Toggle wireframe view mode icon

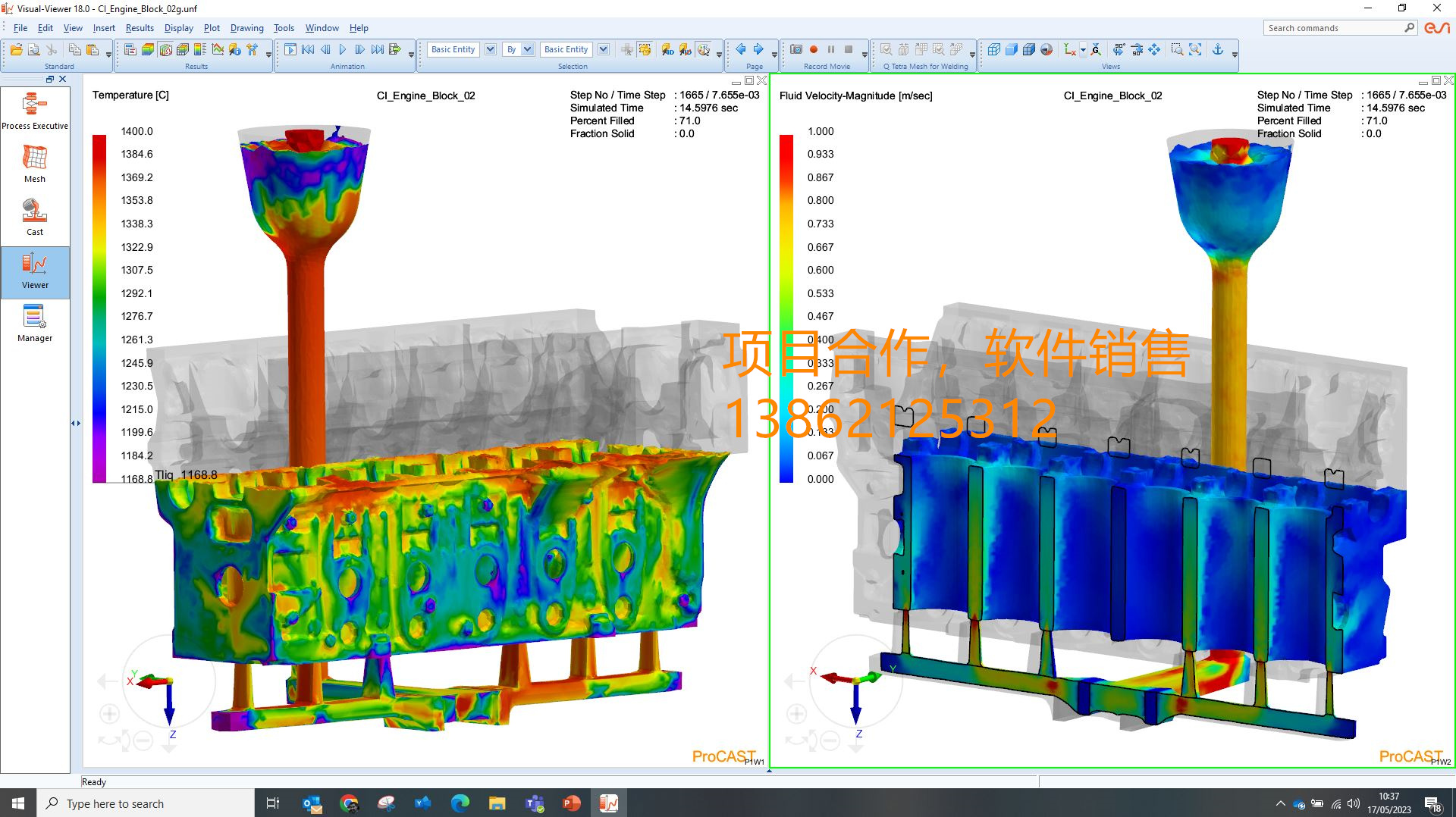pos(994,49)
